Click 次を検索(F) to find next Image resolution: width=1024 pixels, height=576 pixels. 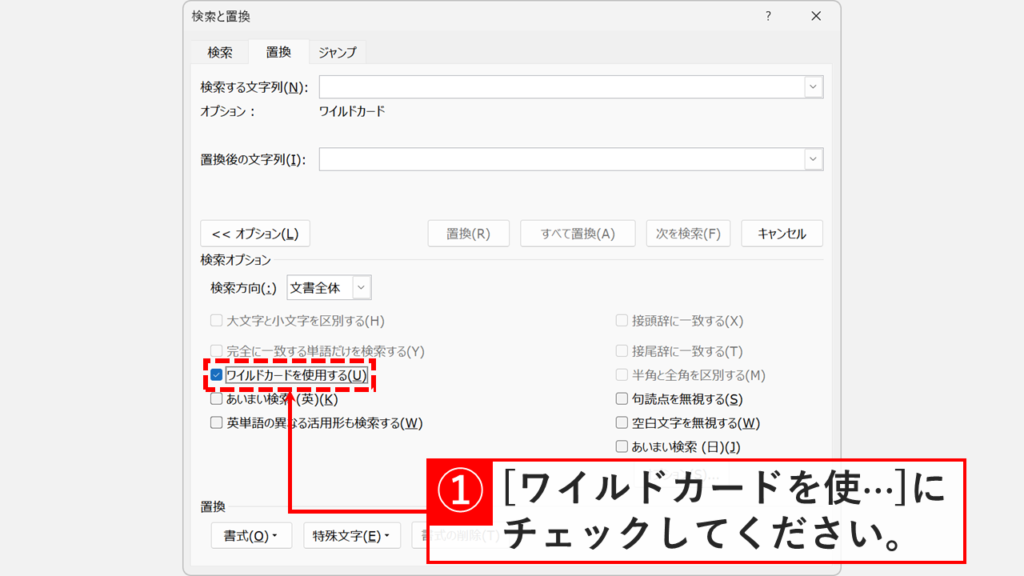pos(687,232)
